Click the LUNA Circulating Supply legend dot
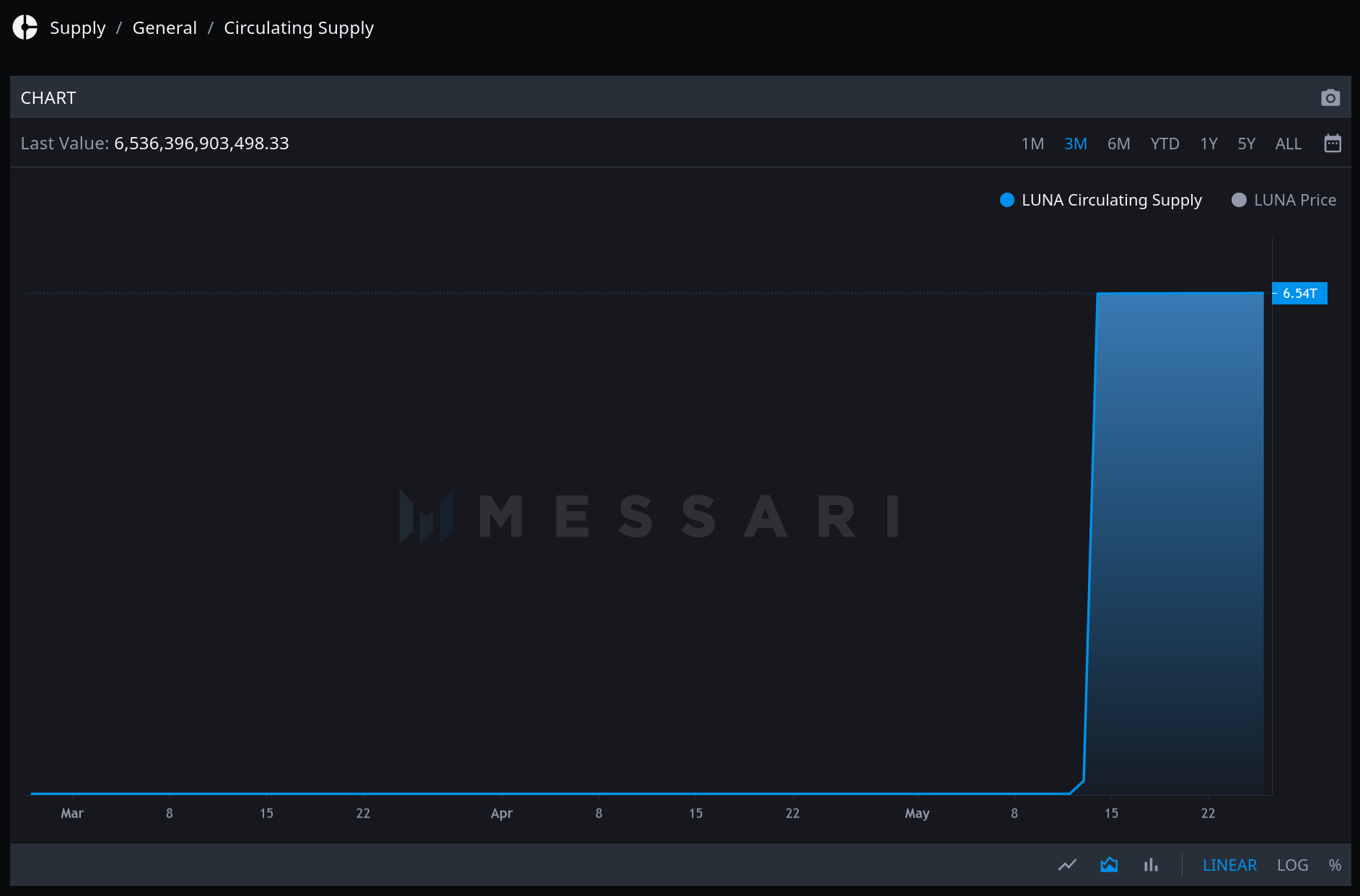 1006,200
